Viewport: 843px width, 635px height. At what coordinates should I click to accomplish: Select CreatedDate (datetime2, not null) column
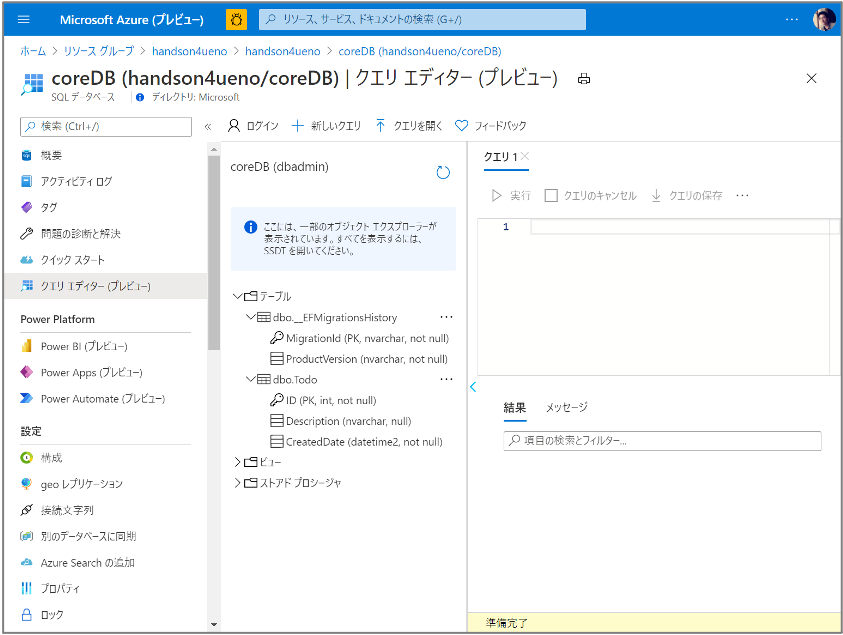click(x=356, y=442)
